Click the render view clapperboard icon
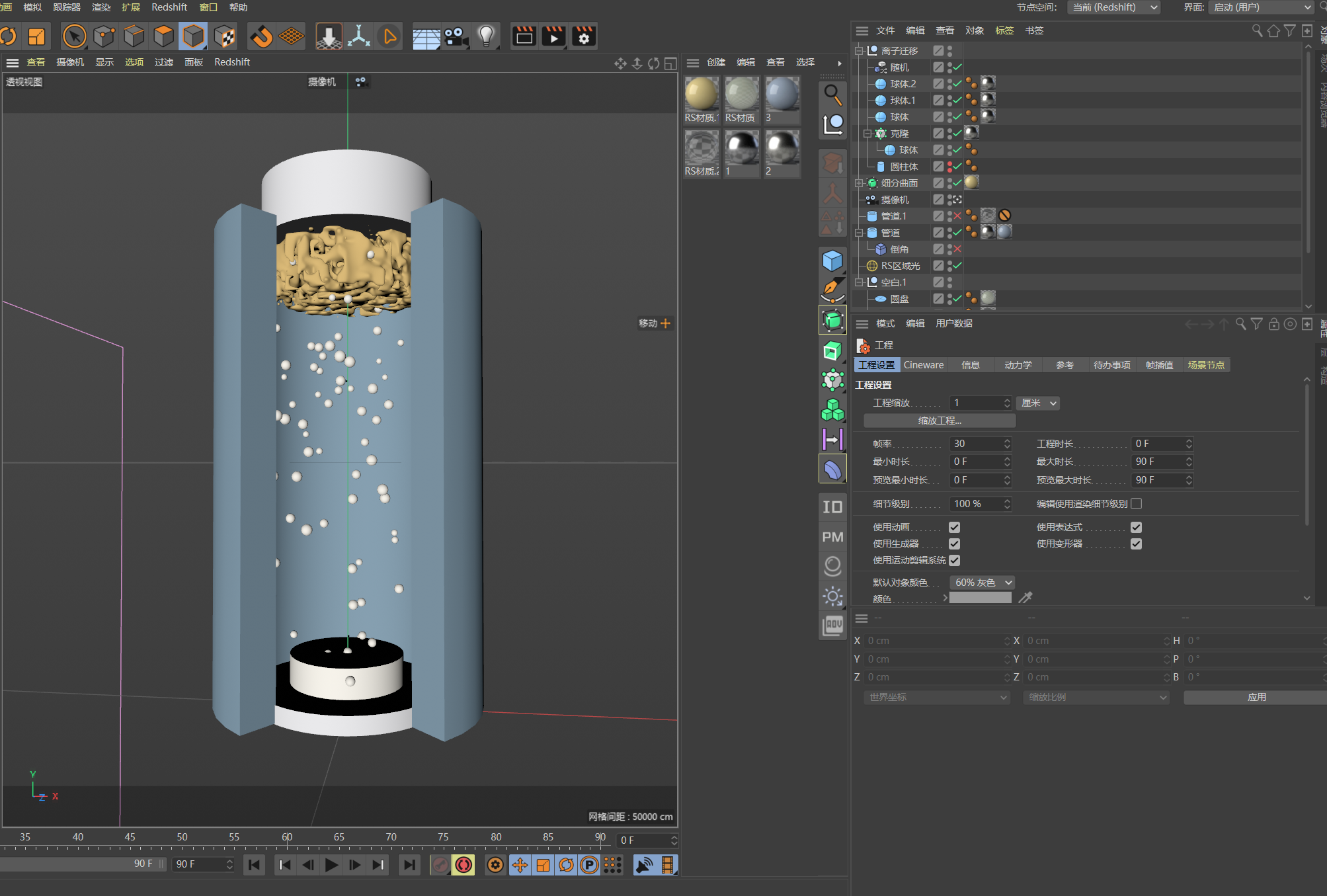This screenshot has width=1327, height=896. [524, 36]
